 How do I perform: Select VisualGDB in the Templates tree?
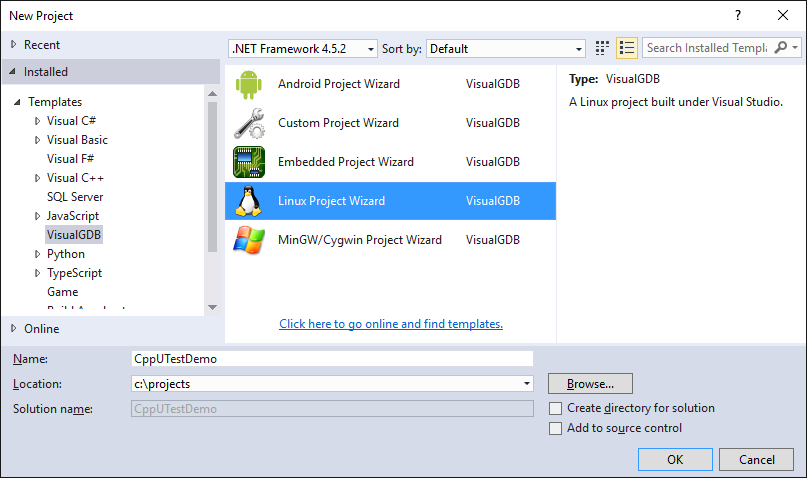pyautogui.click(x=74, y=235)
